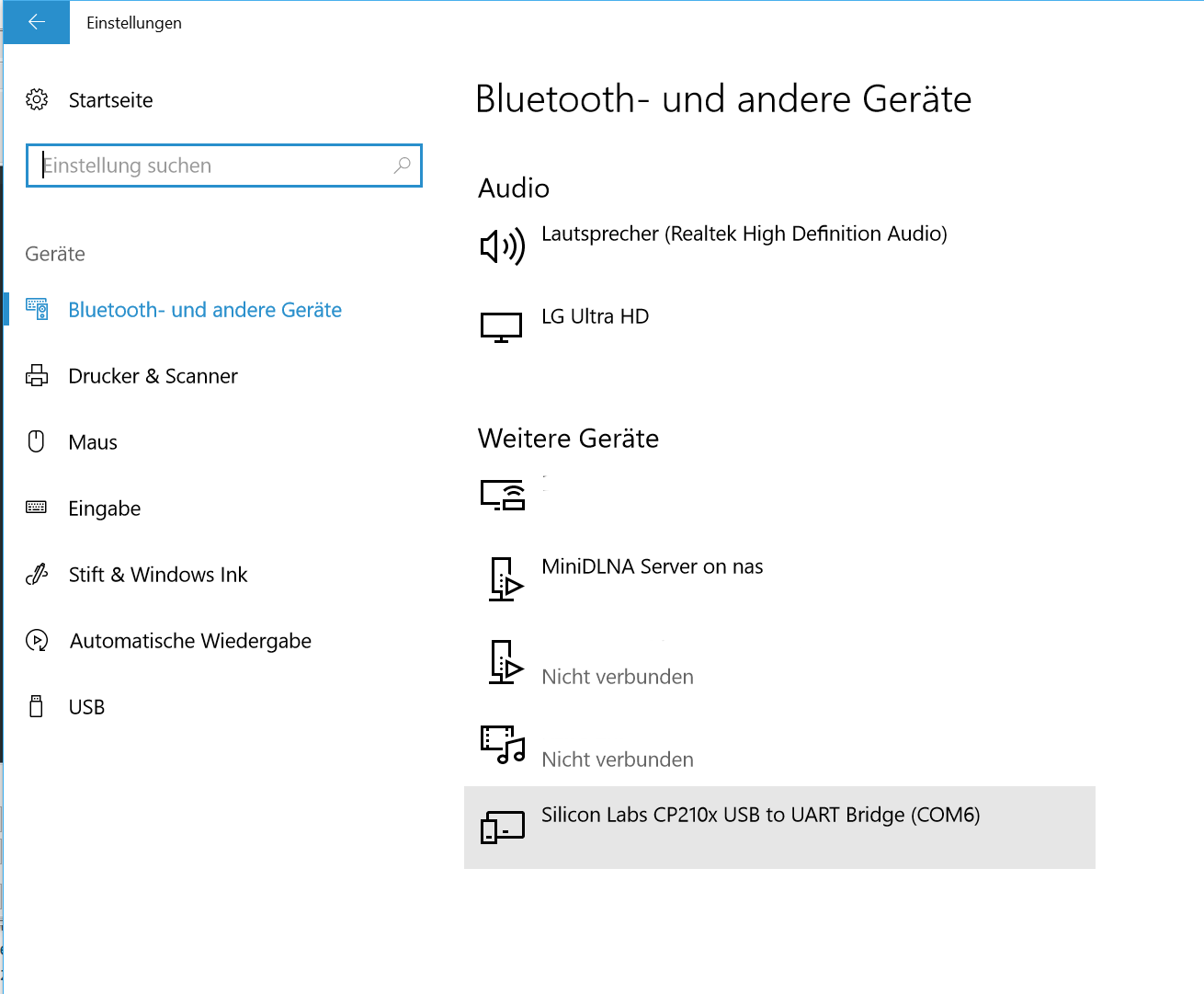Select the unnamed wireless display device icon
The height and width of the screenshot is (994, 1204).
click(x=503, y=495)
